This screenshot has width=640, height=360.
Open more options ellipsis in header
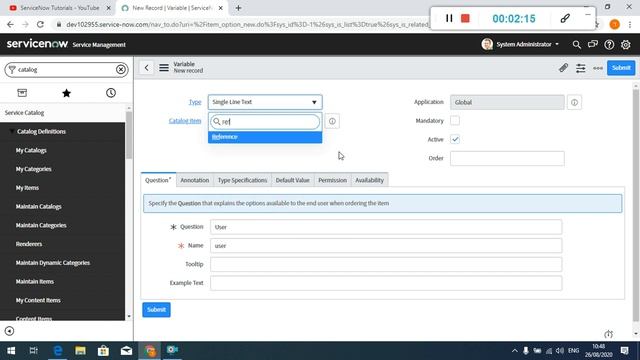point(598,68)
